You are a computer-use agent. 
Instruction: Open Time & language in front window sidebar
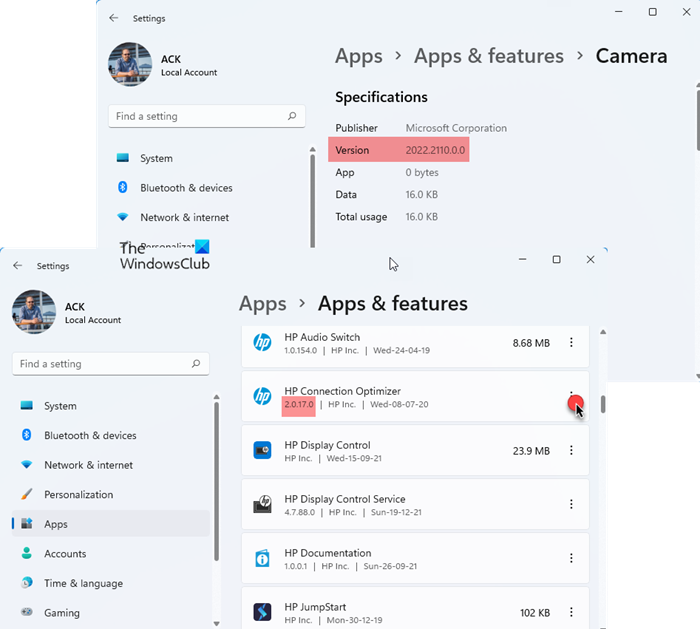(83, 583)
